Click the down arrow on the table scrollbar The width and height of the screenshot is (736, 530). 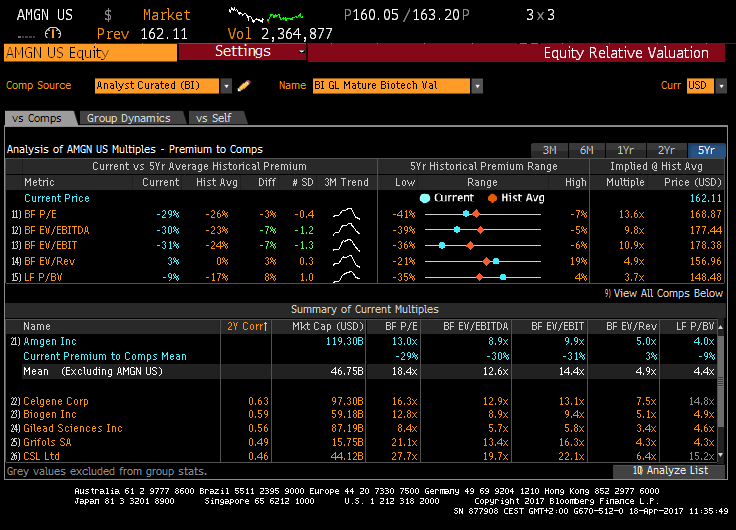[x=721, y=455]
